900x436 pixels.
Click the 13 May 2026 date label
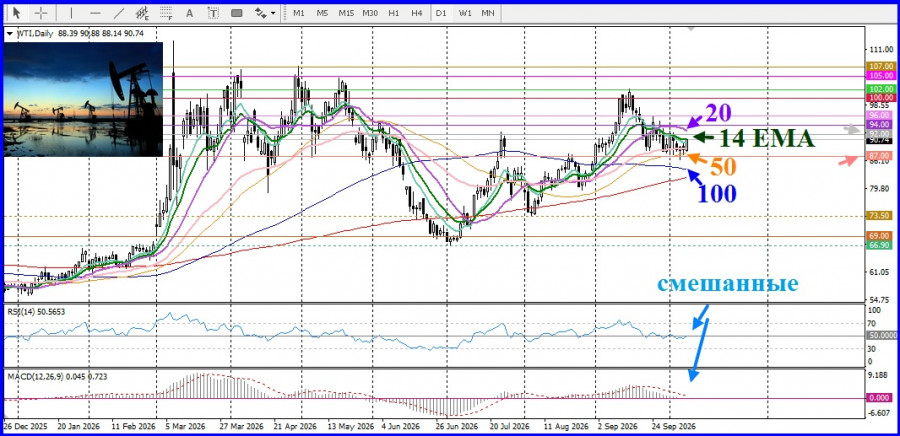pyautogui.click(x=350, y=427)
